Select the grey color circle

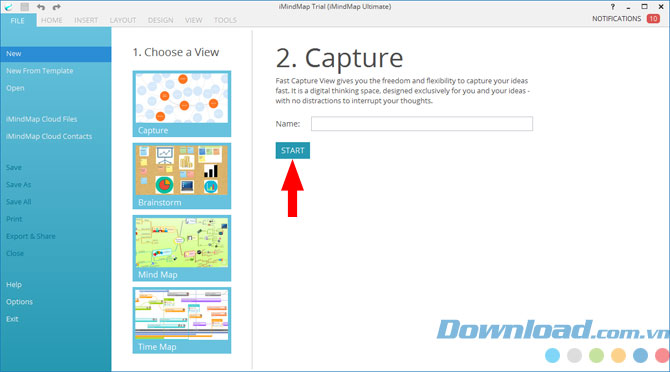point(574,355)
